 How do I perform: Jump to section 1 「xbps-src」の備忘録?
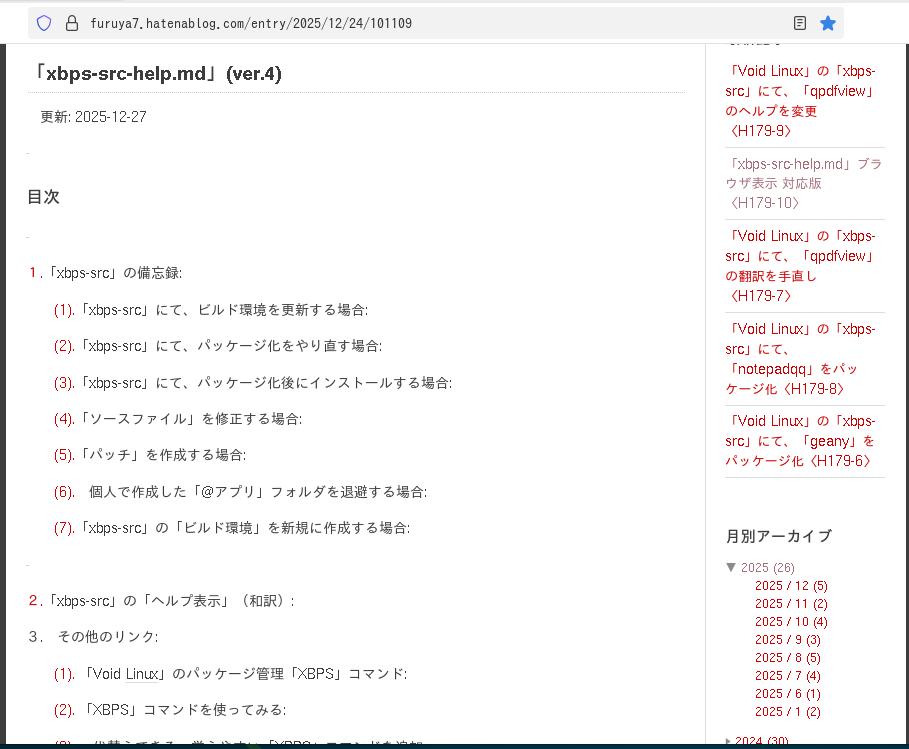pos(106,272)
